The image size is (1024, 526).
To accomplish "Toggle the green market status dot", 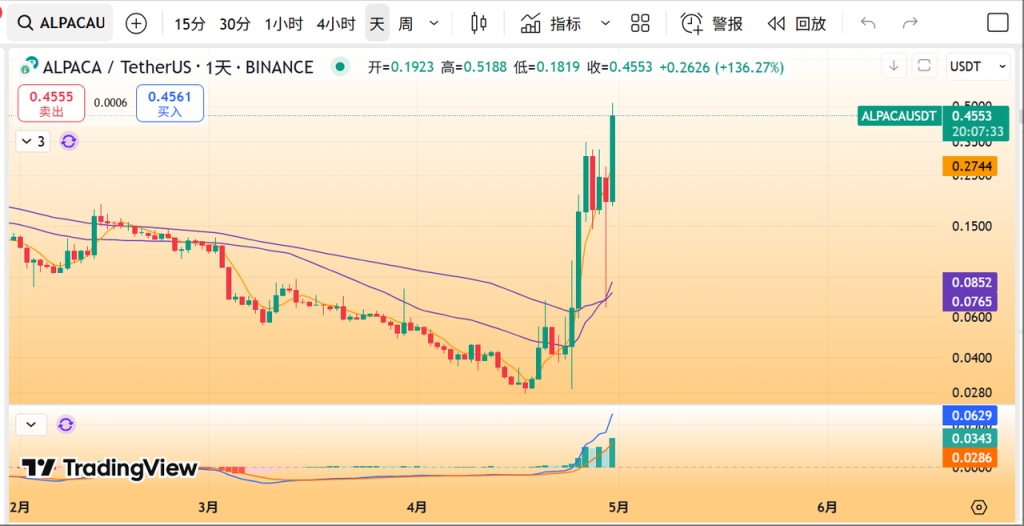I will pyautogui.click(x=340, y=67).
